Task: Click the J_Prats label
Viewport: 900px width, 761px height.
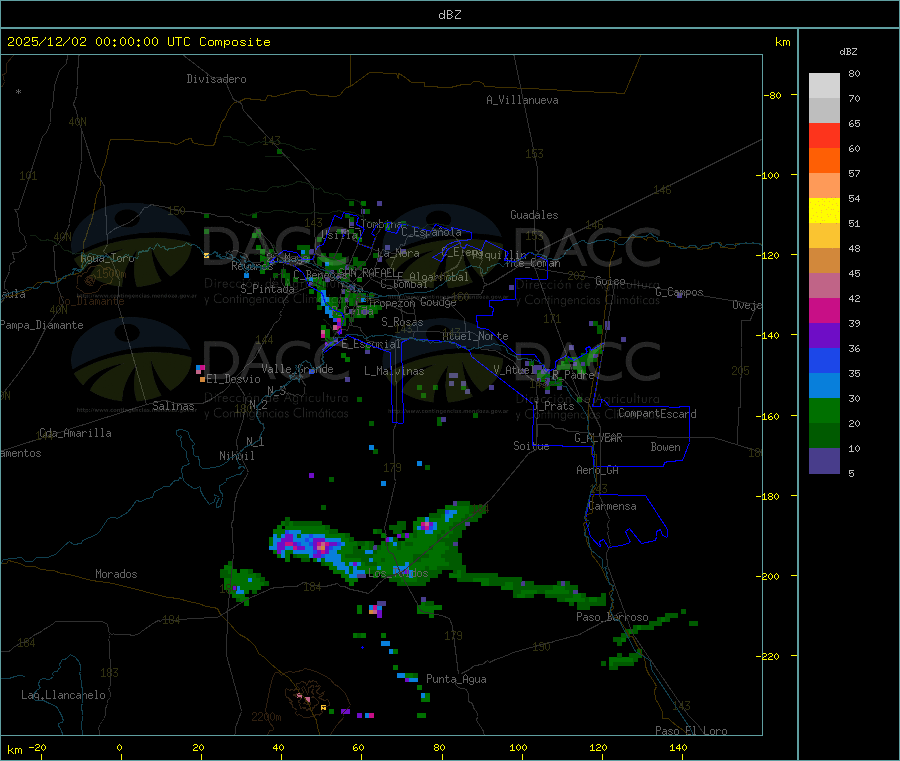Action: click(x=554, y=406)
